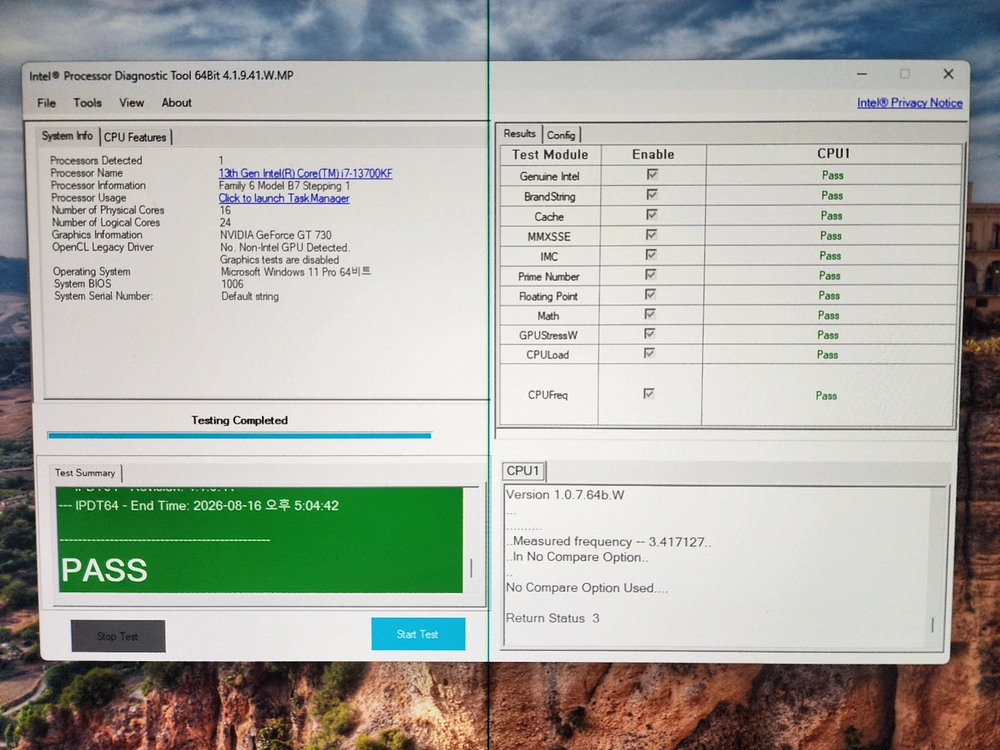Click the Measured frequency 3.417127 line

pos(609,541)
